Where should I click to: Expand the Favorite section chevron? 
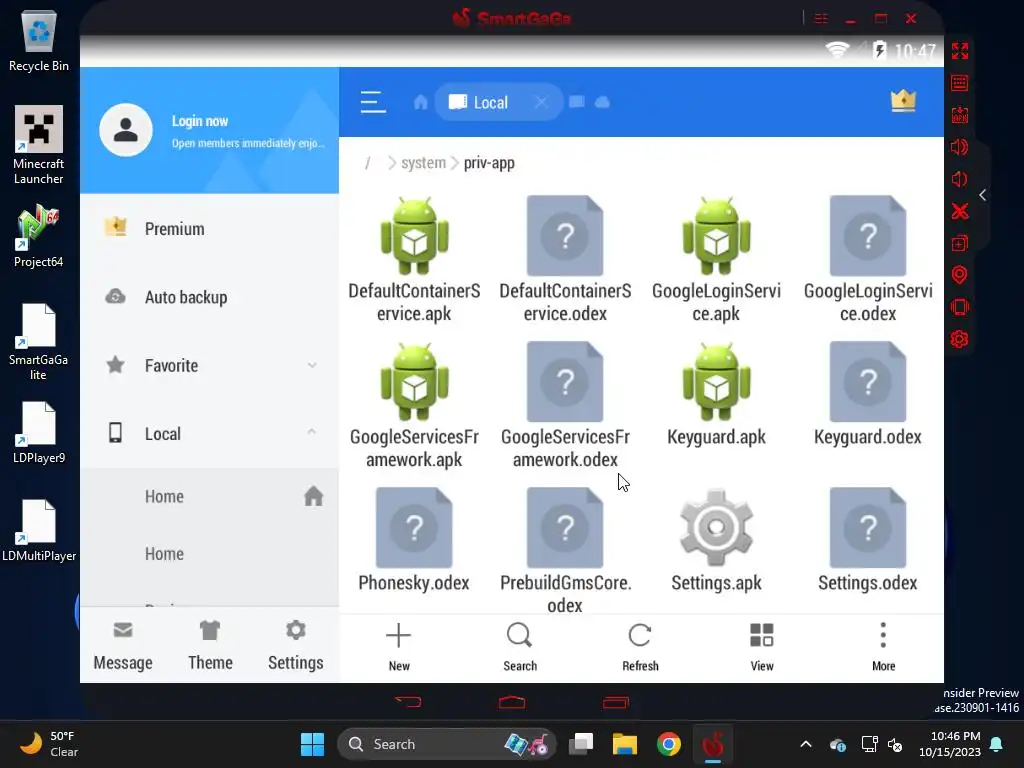coord(312,365)
